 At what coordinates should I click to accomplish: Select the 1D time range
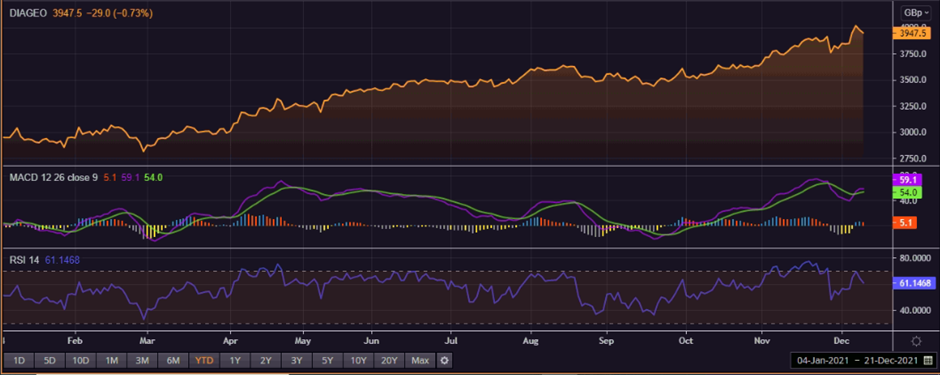(x=19, y=361)
